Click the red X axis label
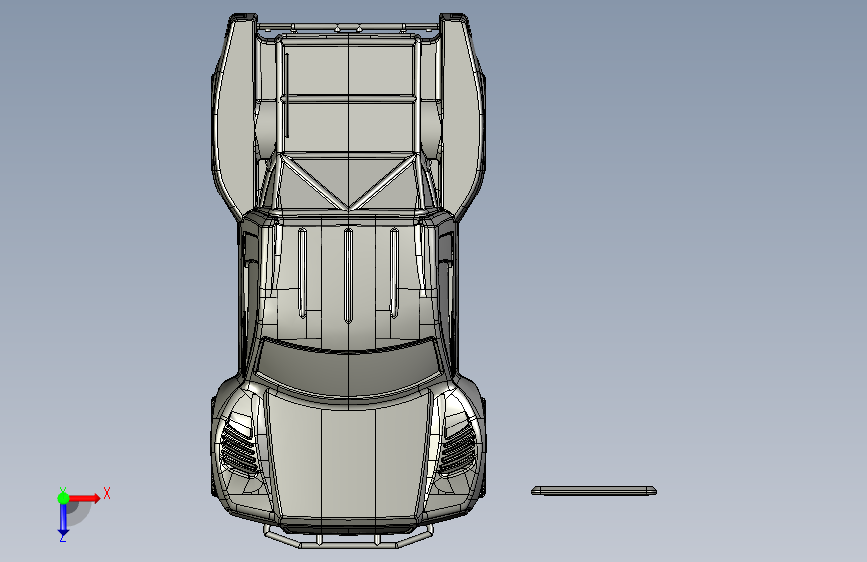The height and width of the screenshot is (562, 867). [x=107, y=493]
